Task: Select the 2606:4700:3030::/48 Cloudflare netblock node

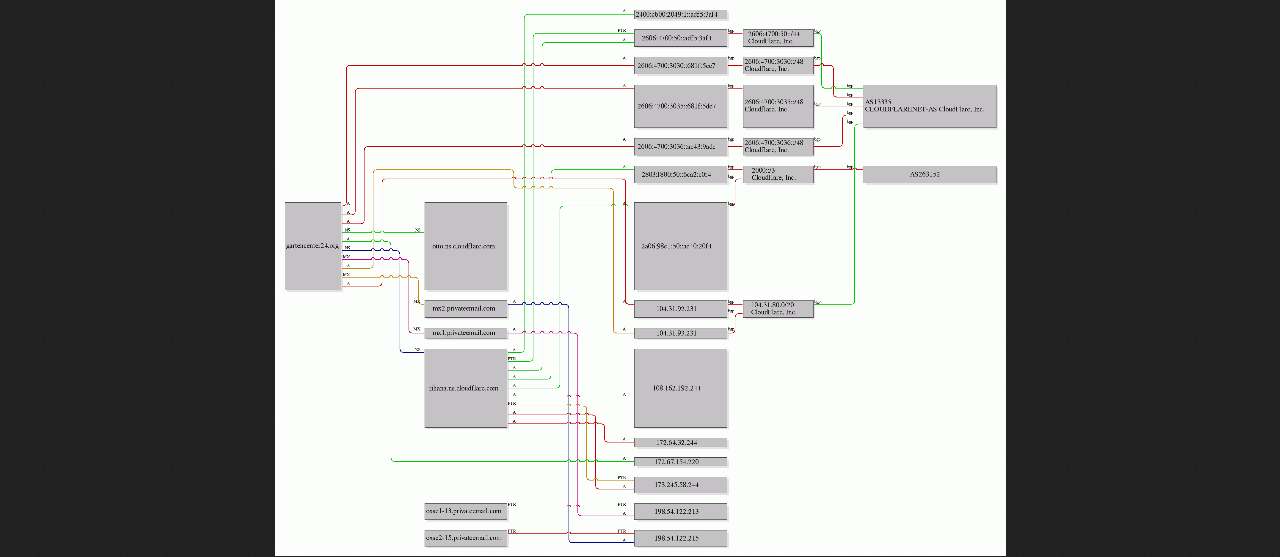Action: [778, 65]
